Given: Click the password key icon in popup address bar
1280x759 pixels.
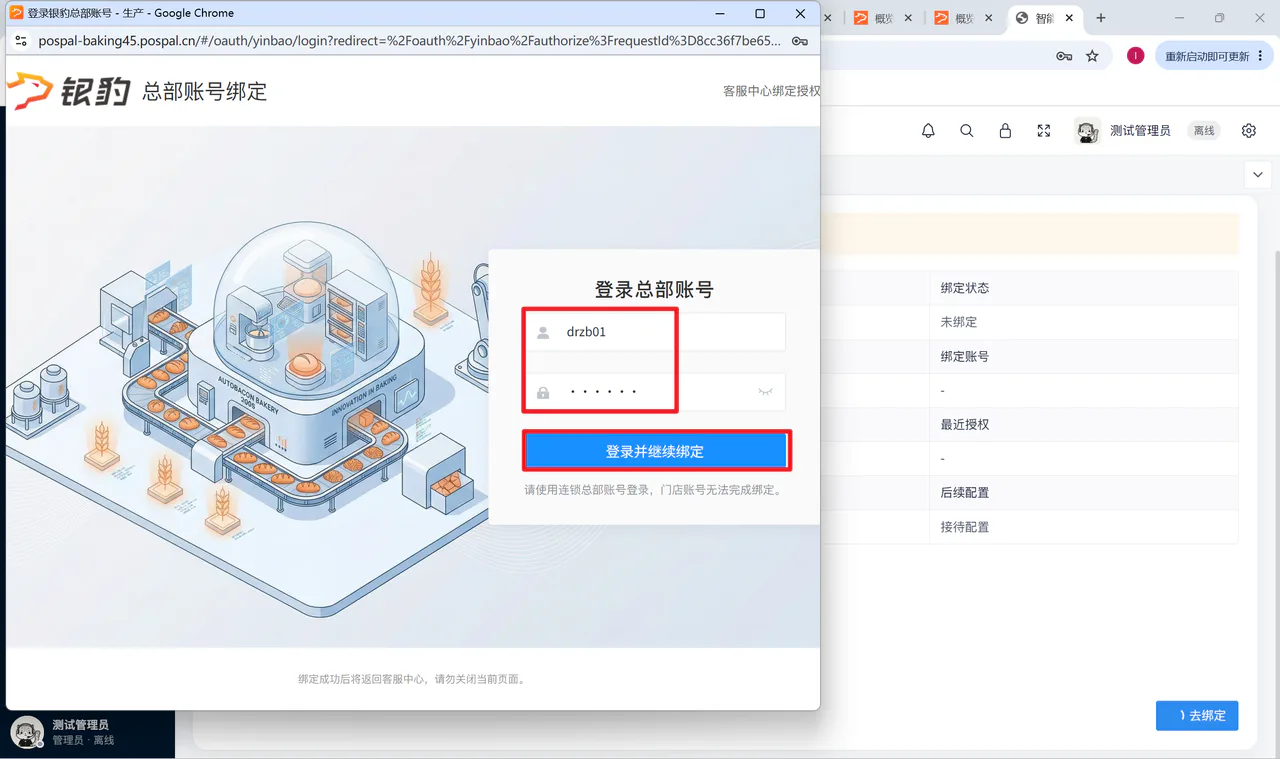Looking at the screenshot, I should 799,41.
